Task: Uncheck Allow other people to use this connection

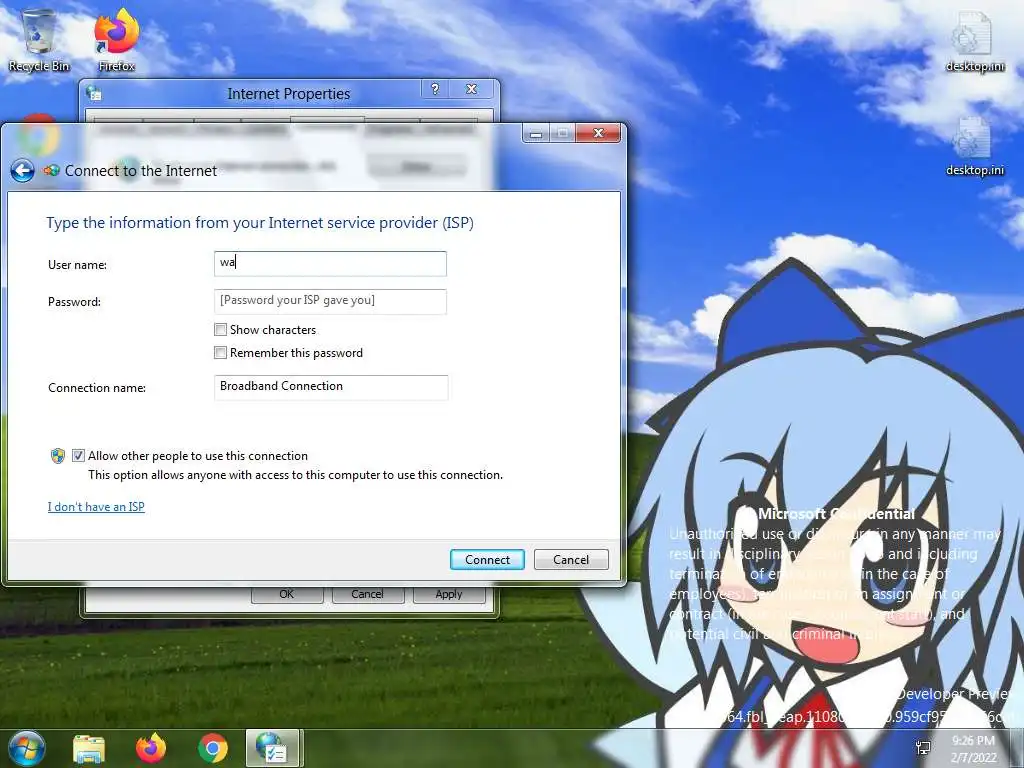Action: coord(78,456)
